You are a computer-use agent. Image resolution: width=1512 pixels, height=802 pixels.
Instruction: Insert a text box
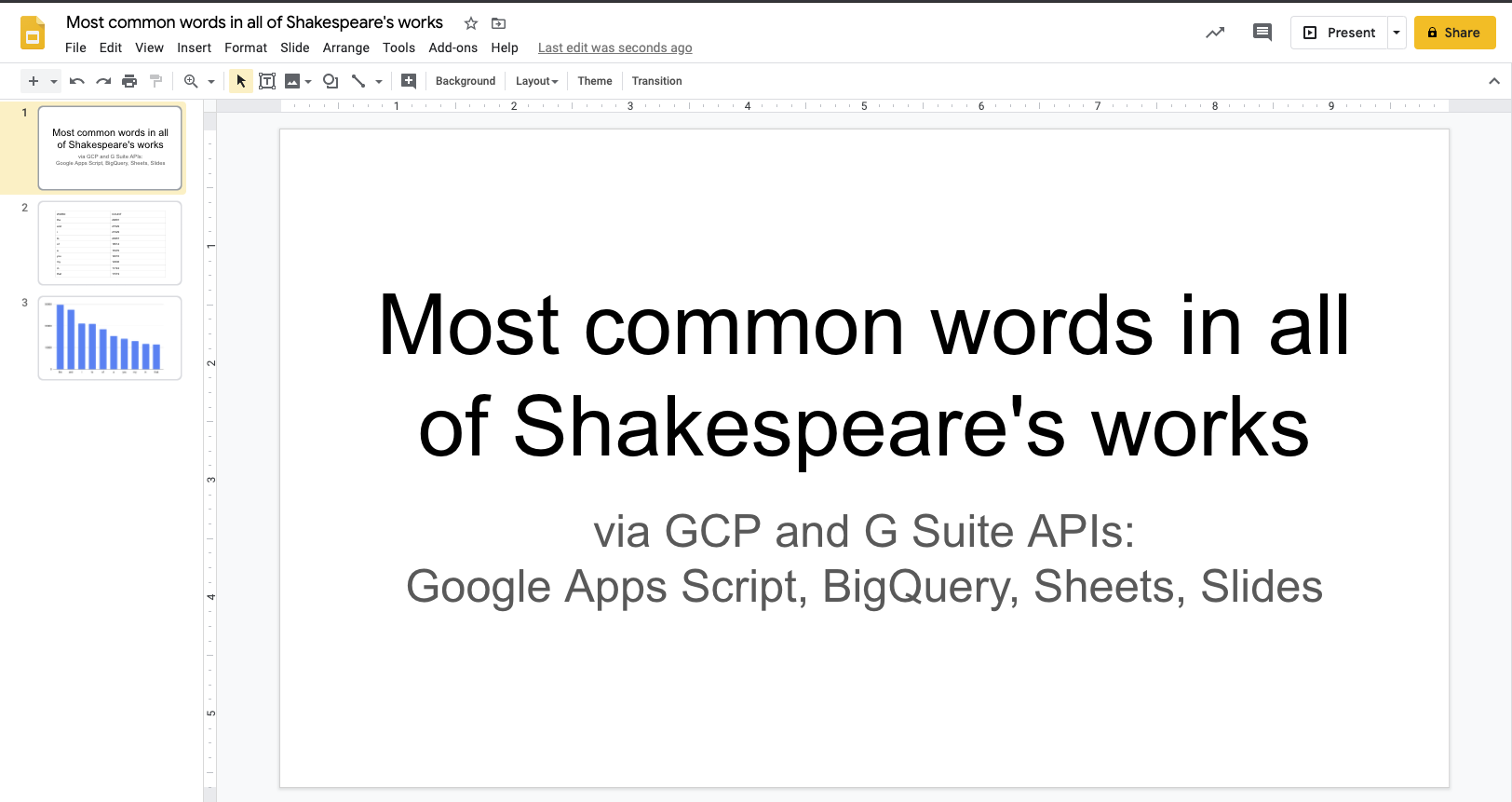point(267,81)
